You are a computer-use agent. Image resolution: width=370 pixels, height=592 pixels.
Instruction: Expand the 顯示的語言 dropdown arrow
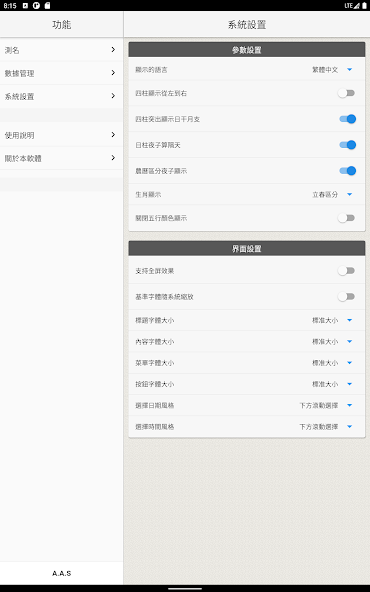point(350,69)
